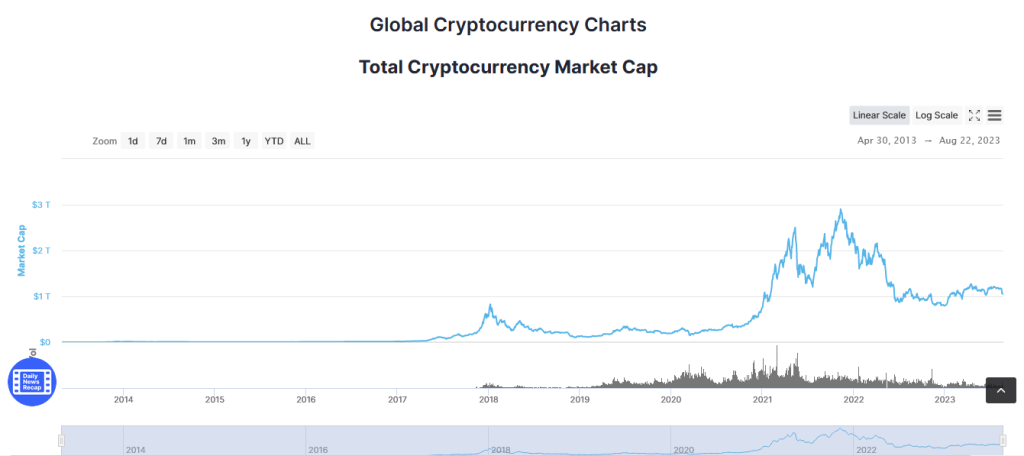Set zoom range to 1d

pyautogui.click(x=133, y=140)
